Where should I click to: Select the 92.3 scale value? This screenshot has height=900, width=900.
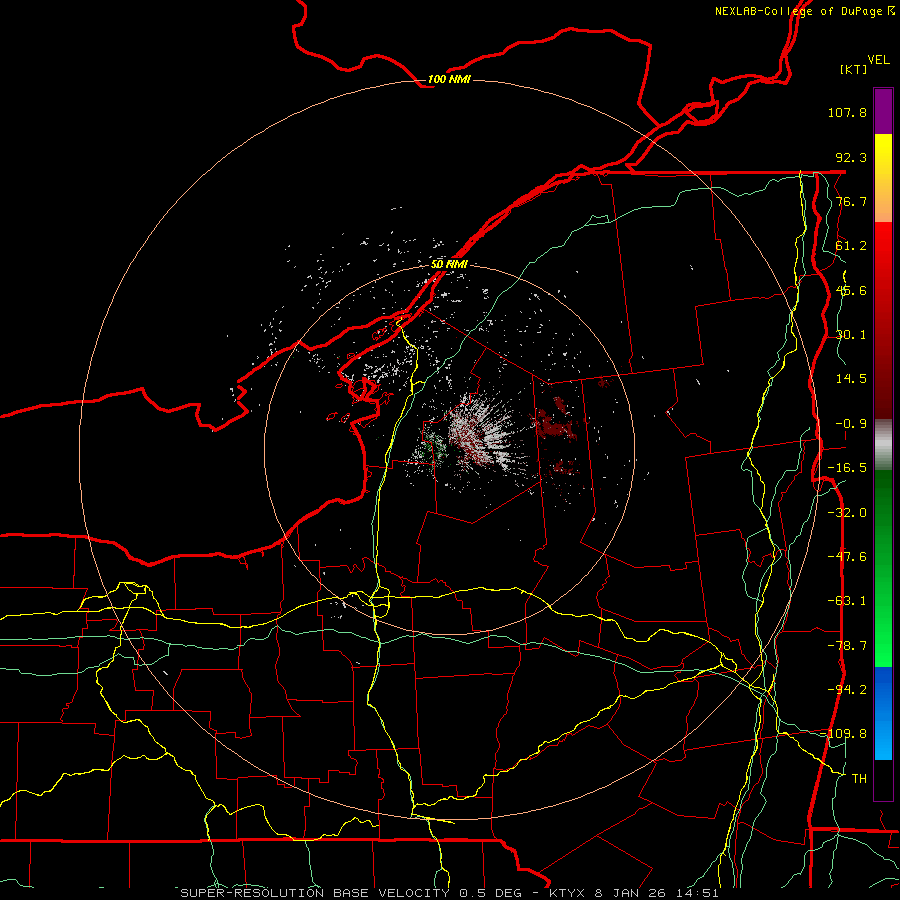click(x=851, y=157)
